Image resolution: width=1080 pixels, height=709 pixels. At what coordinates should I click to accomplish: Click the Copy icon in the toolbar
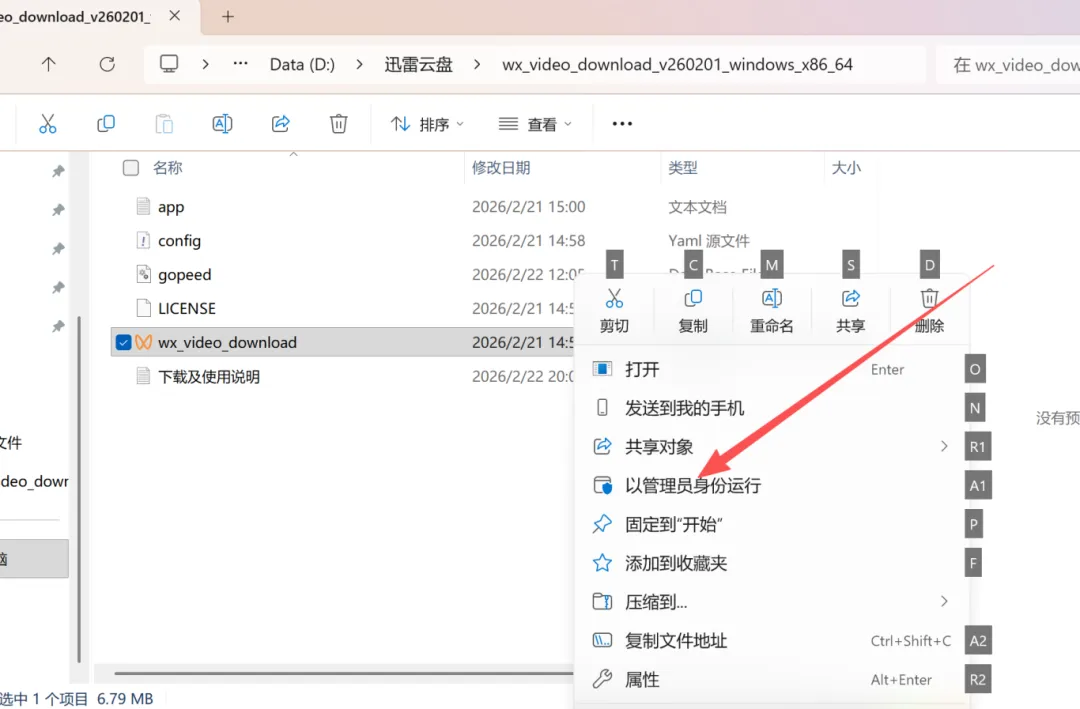[x=105, y=124]
